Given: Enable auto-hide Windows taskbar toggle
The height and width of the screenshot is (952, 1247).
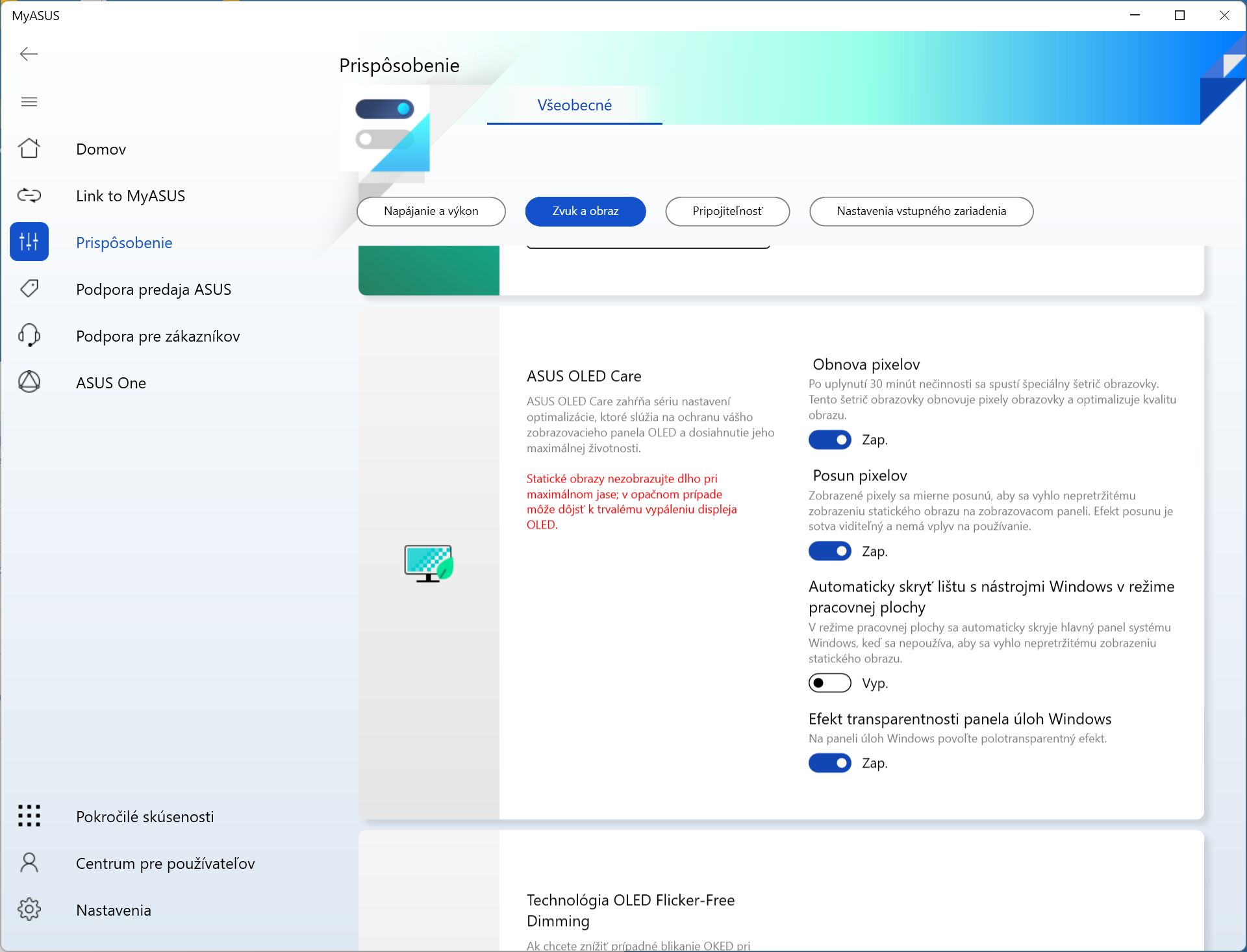Looking at the screenshot, I should (829, 683).
